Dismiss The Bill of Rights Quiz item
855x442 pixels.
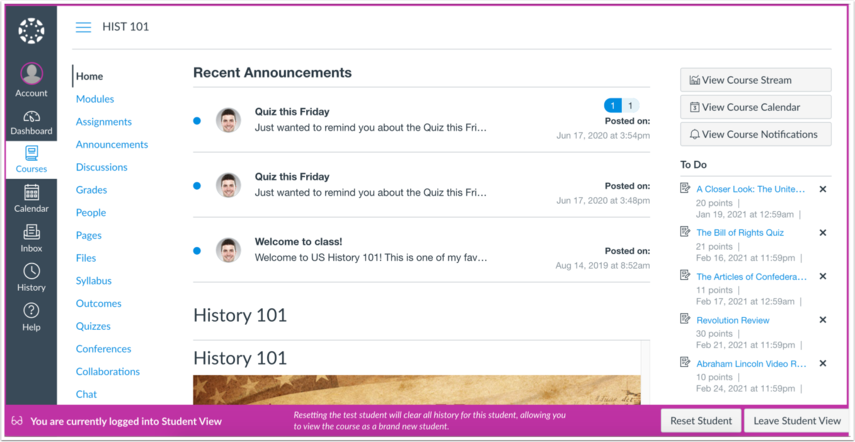point(823,233)
